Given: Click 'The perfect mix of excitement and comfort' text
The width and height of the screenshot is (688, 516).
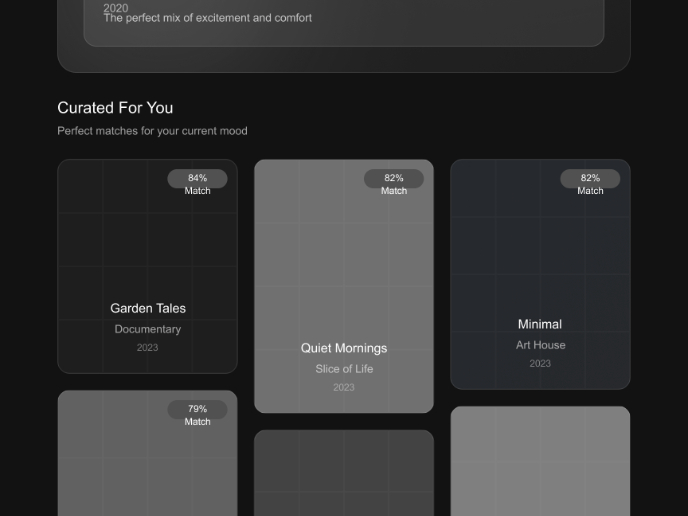Looking at the screenshot, I should [x=208, y=18].
